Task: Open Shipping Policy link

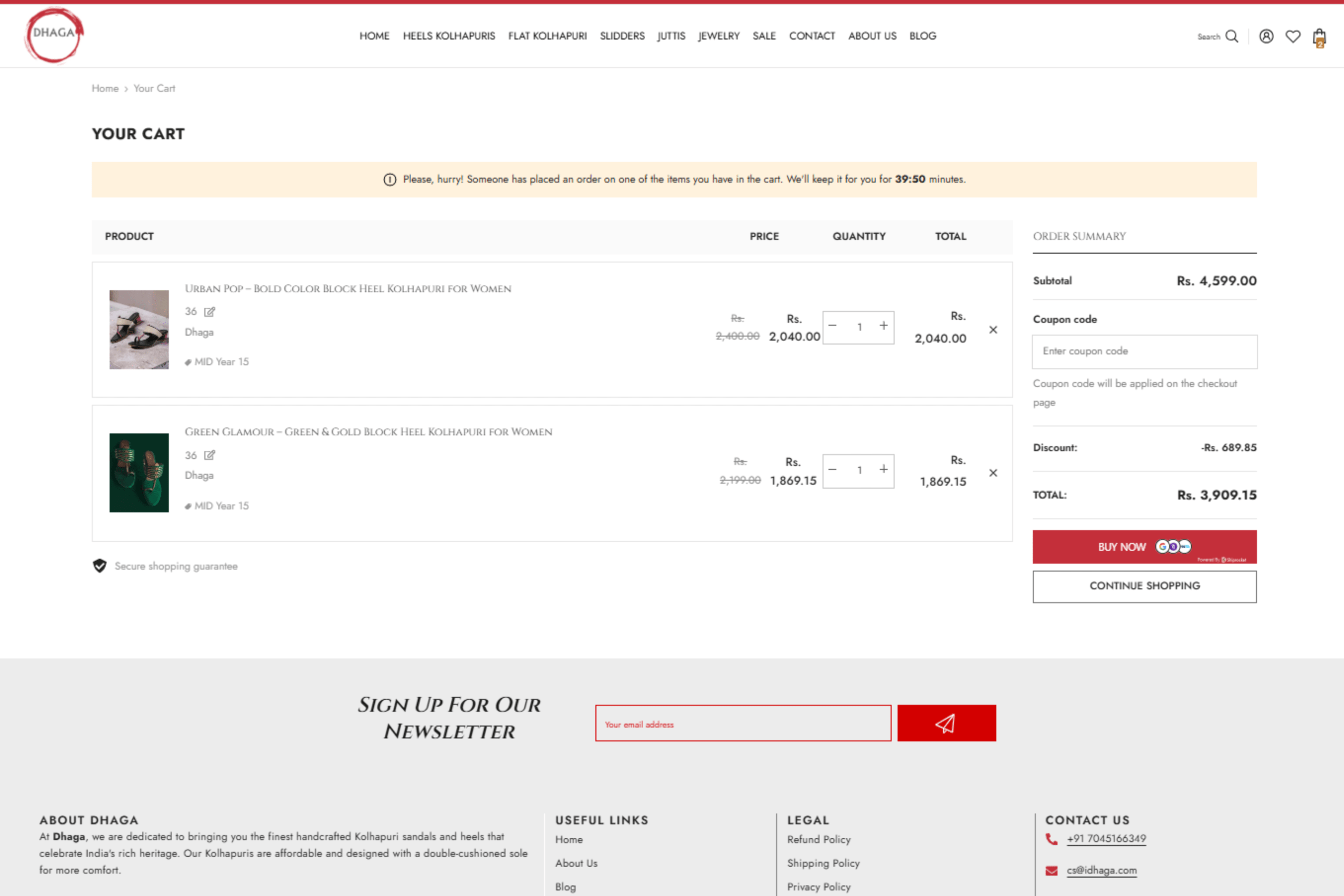Action: tap(823, 863)
